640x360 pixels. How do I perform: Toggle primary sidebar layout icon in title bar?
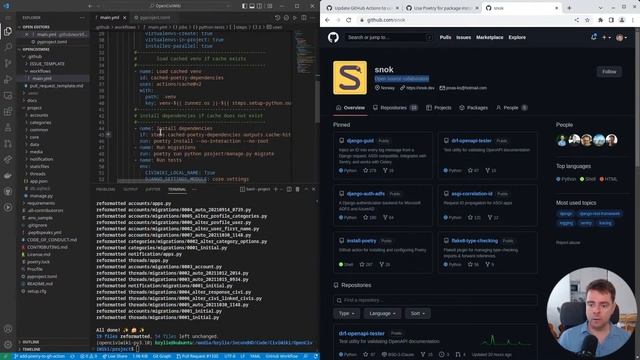pos(244,6)
